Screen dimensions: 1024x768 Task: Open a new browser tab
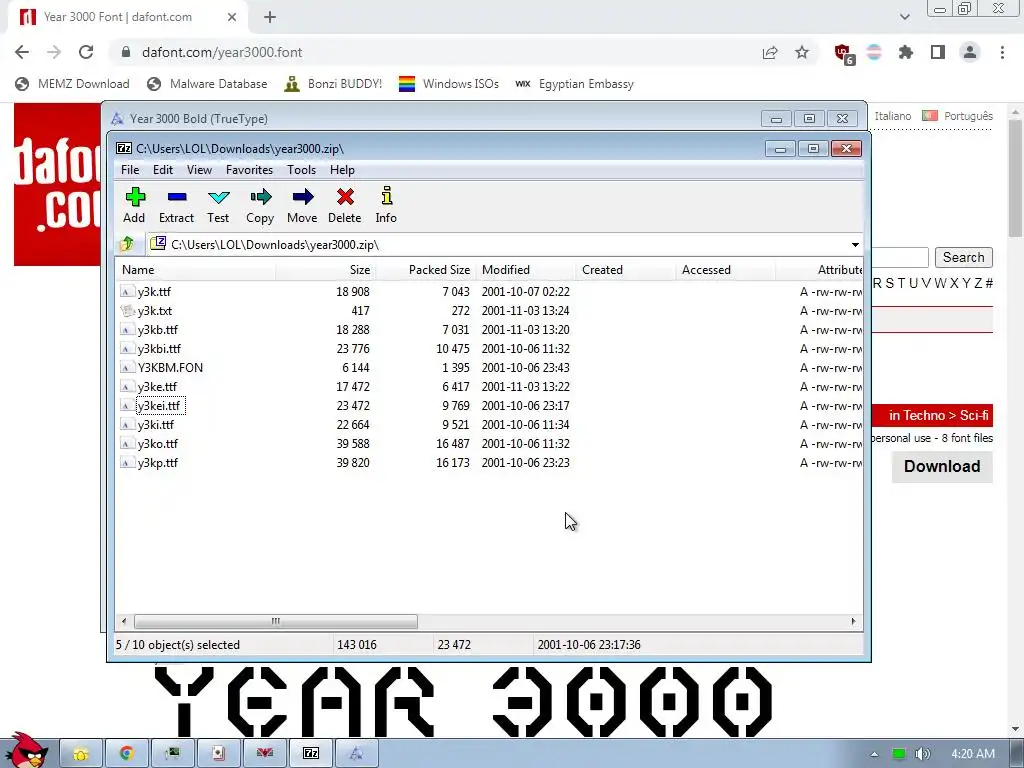click(x=270, y=17)
